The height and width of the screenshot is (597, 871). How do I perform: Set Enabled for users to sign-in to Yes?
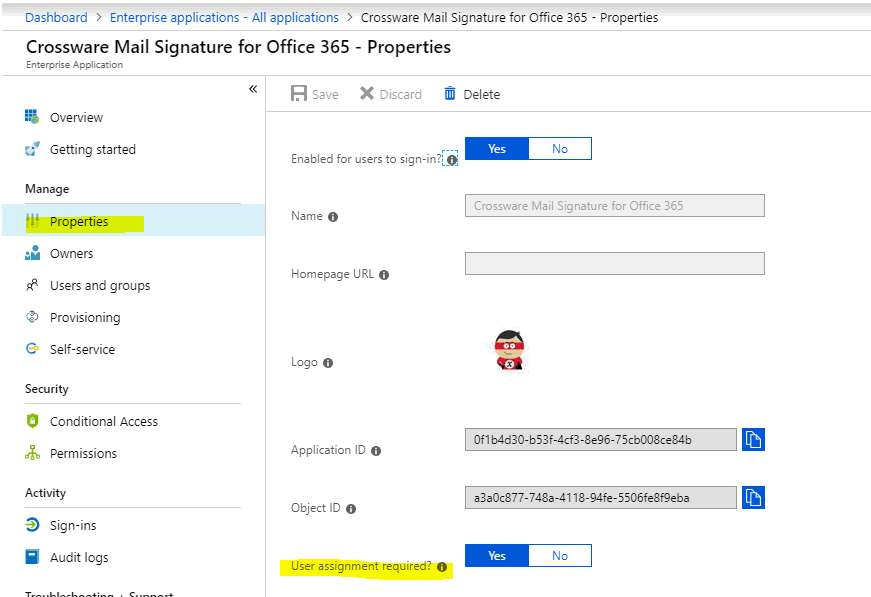497,148
